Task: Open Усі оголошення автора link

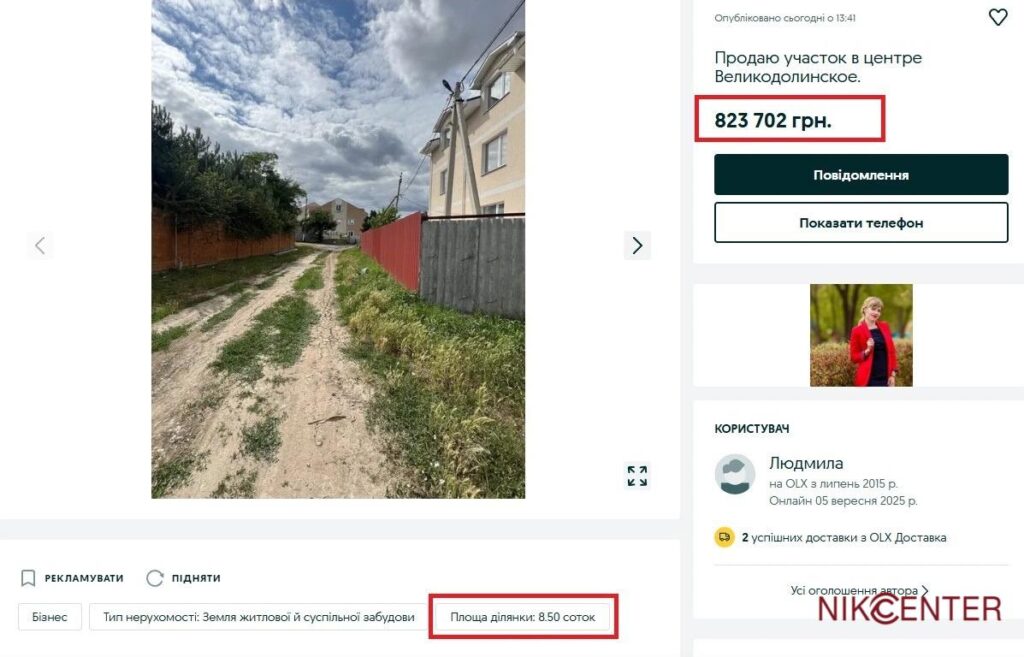Action: point(853,591)
